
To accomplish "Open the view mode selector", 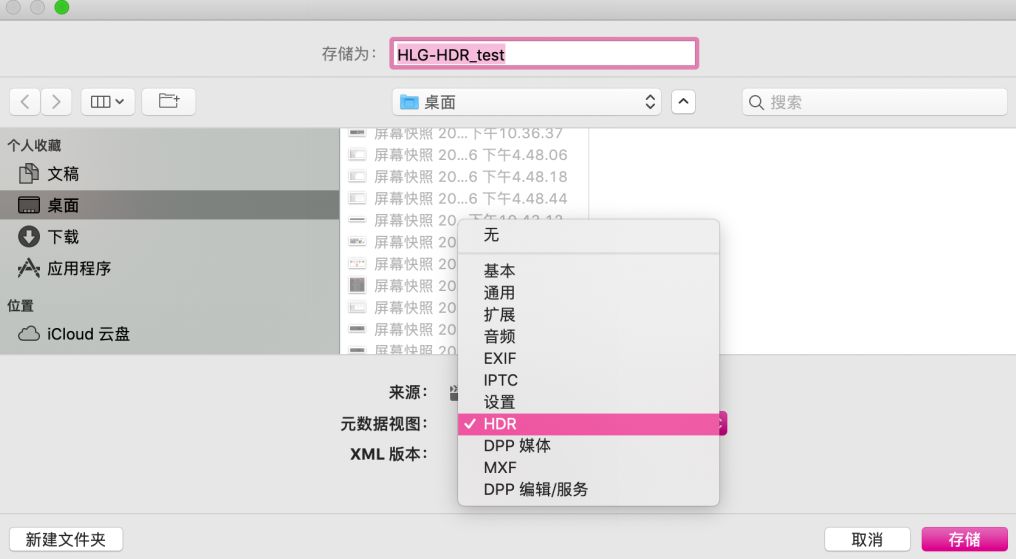I will [107, 102].
